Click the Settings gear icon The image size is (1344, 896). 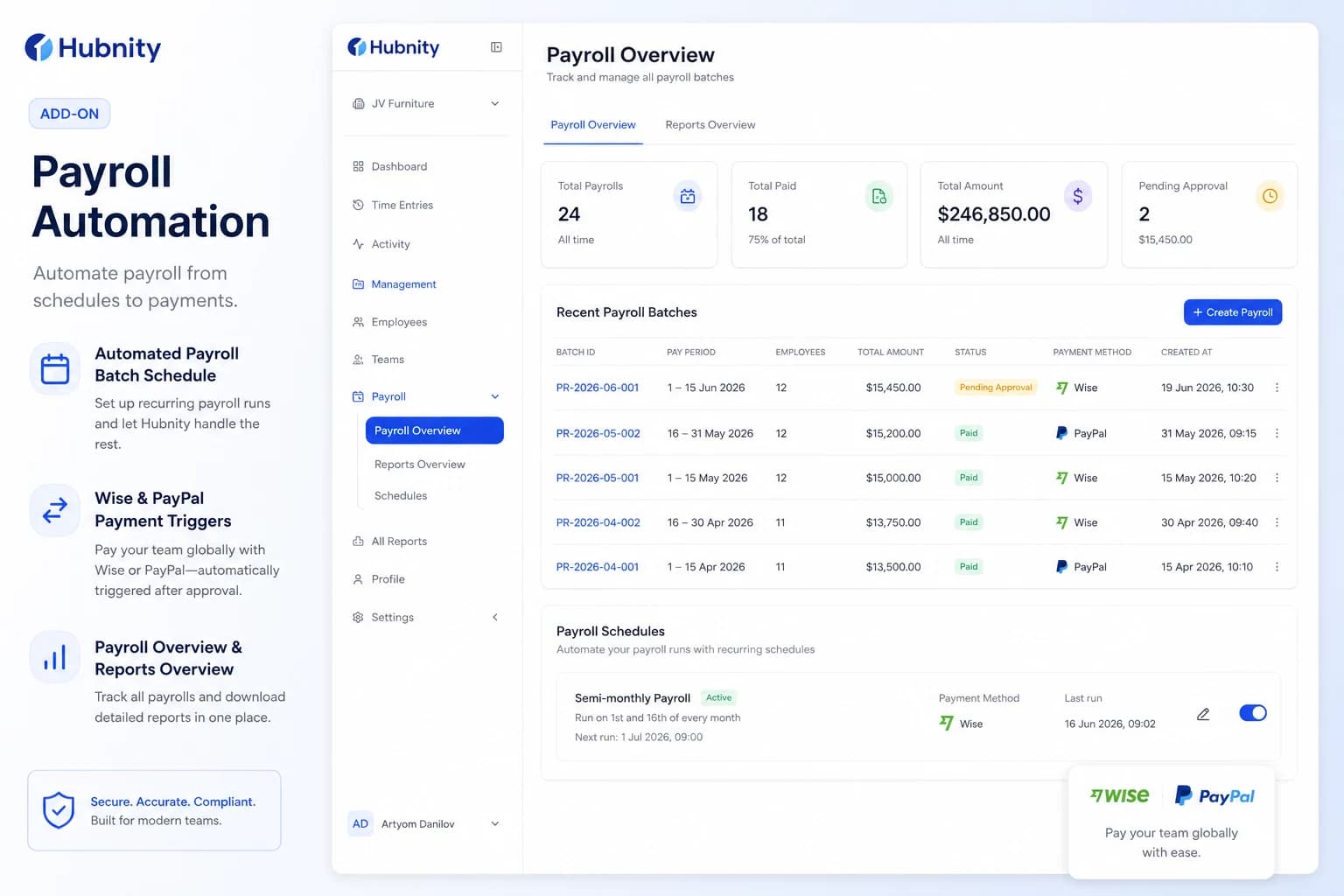point(358,617)
